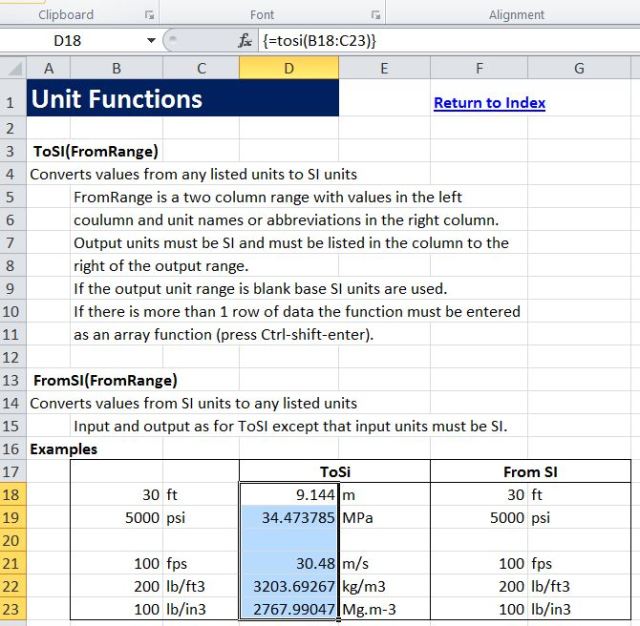640x626 pixels.
Task: Select column A header
Action: 48,68
